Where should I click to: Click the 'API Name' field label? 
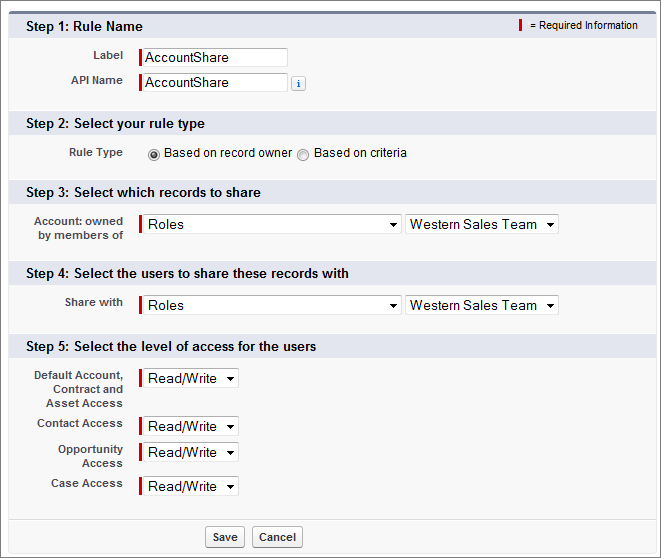[x=97, y=80]
